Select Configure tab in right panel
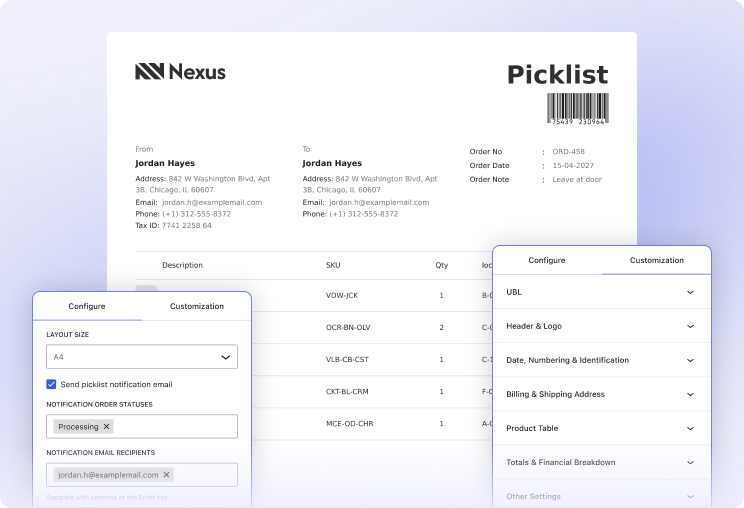Image resolution: width=744 pixels, height=508 pixels. tap(547, 260)
